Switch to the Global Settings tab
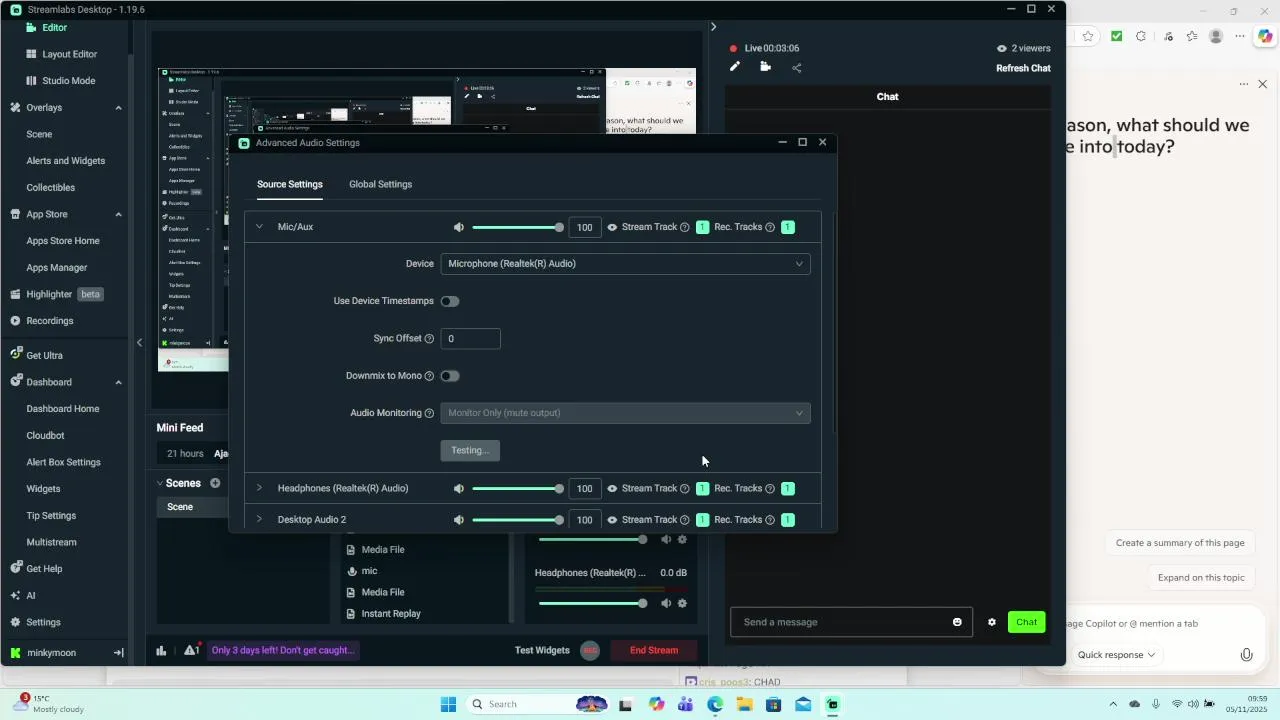Viewport: 1280px width, 720px height. (x=380, y=184)
